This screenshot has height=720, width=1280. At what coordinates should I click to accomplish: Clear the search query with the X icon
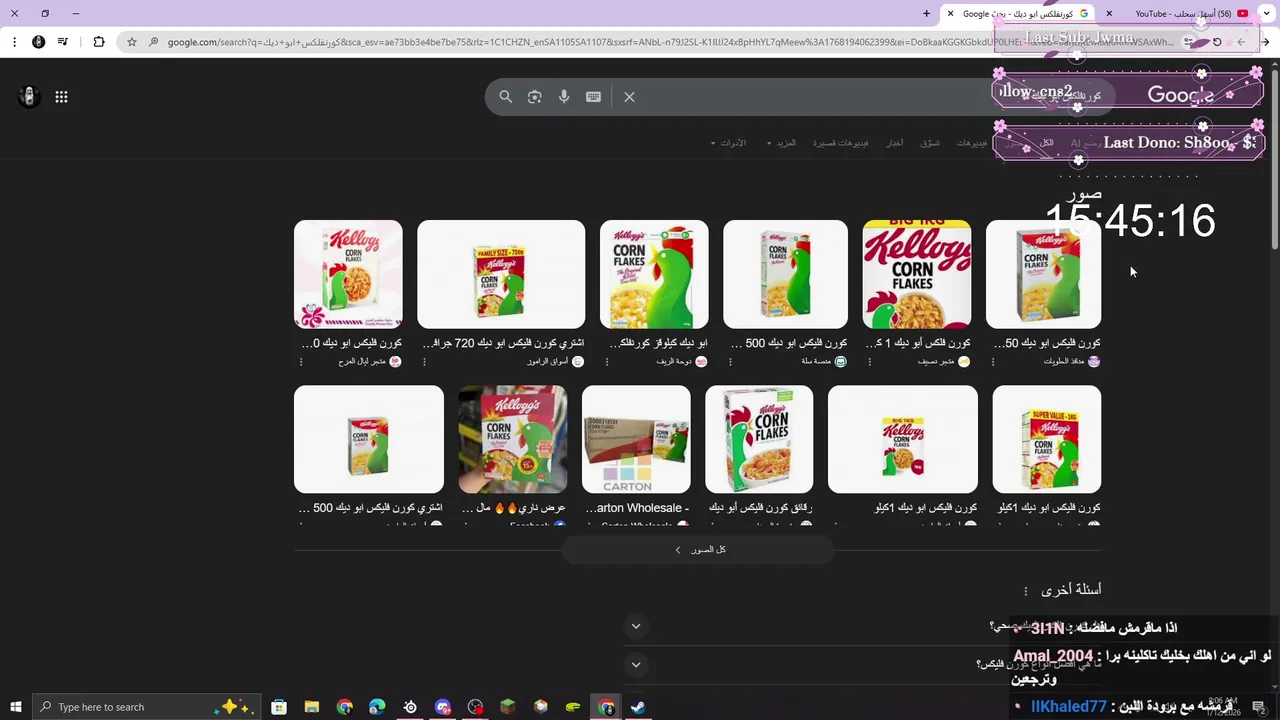click(629, 97)
